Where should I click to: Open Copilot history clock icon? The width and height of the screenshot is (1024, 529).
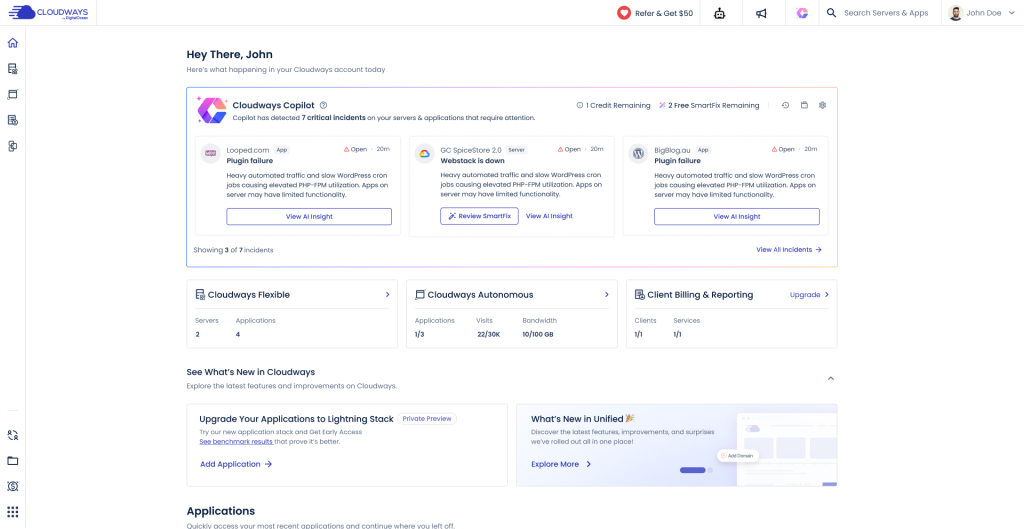tap(786, 105)
